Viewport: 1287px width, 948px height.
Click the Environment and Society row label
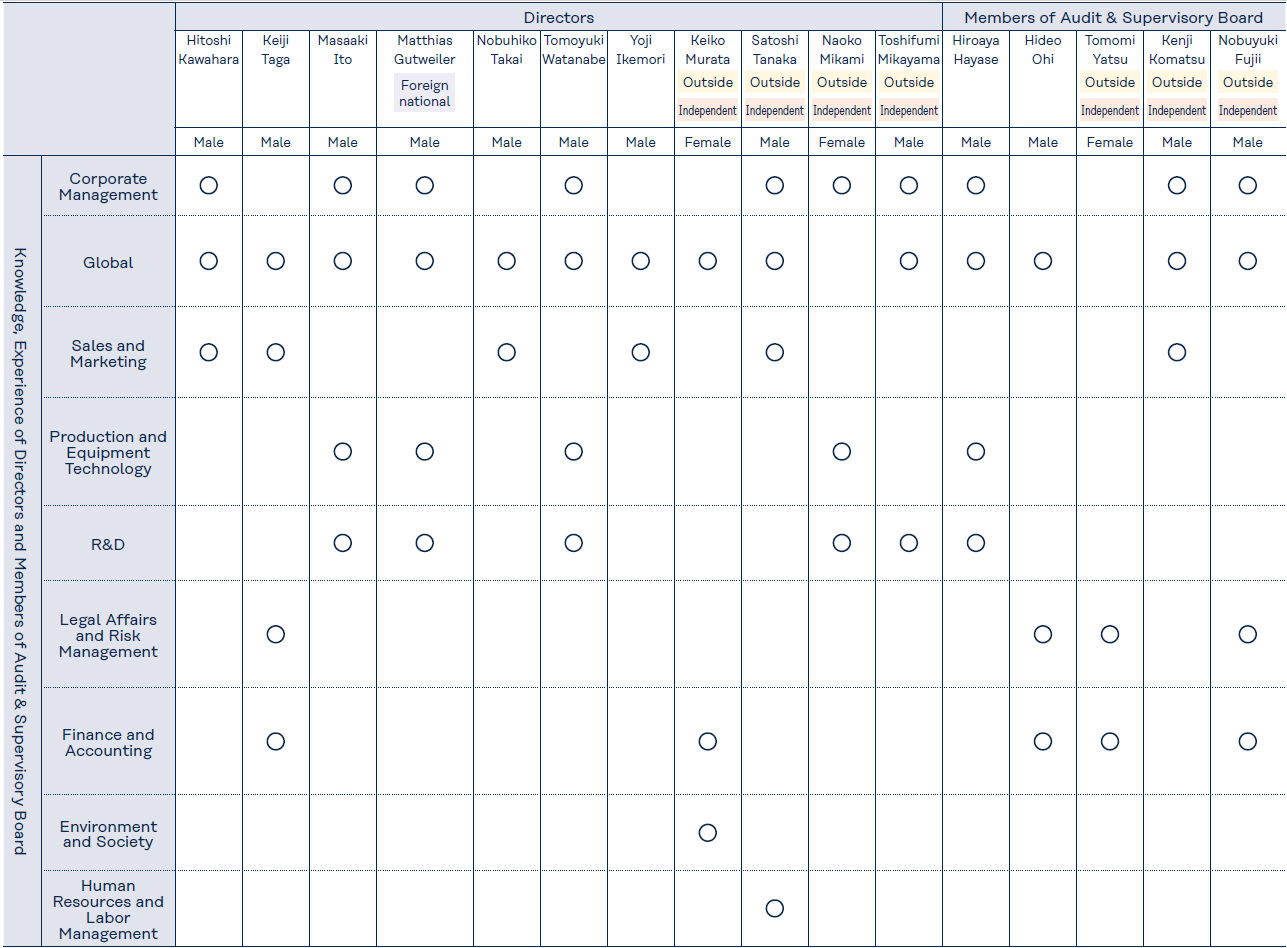pyautogui.click(x=108, y=834)
